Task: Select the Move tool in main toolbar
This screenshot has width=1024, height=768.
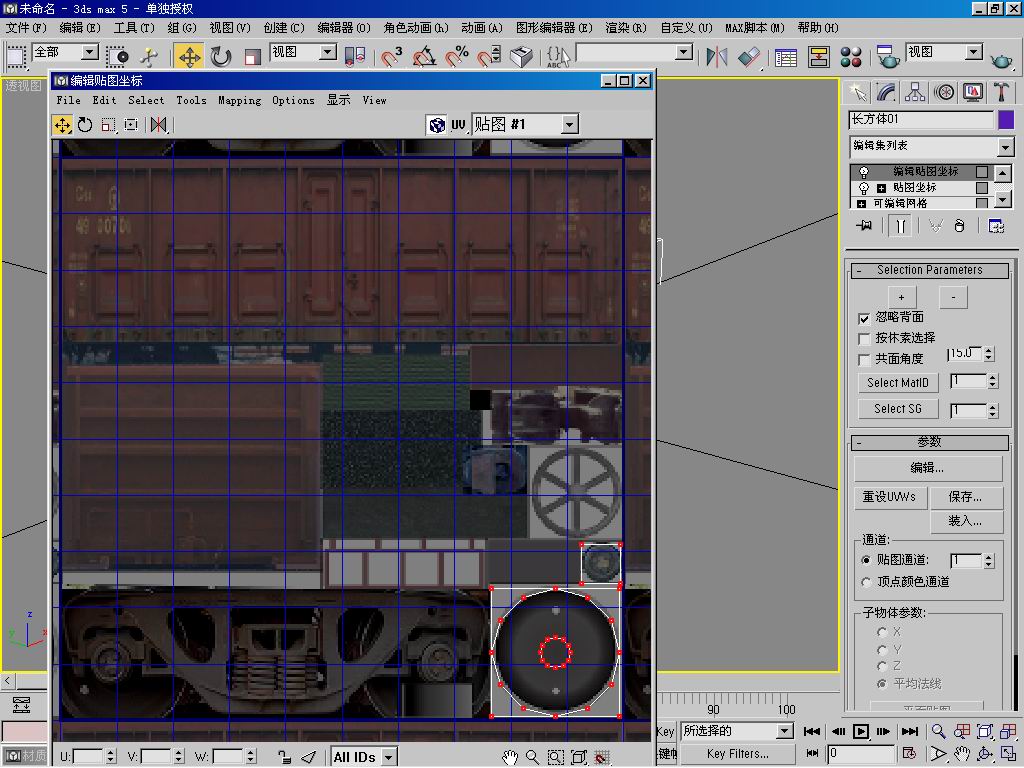Action: click(189, 56)
